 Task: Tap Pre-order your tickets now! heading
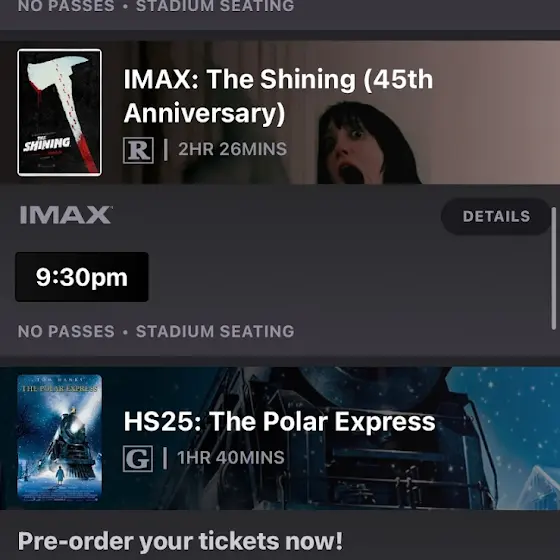(180, 541)
